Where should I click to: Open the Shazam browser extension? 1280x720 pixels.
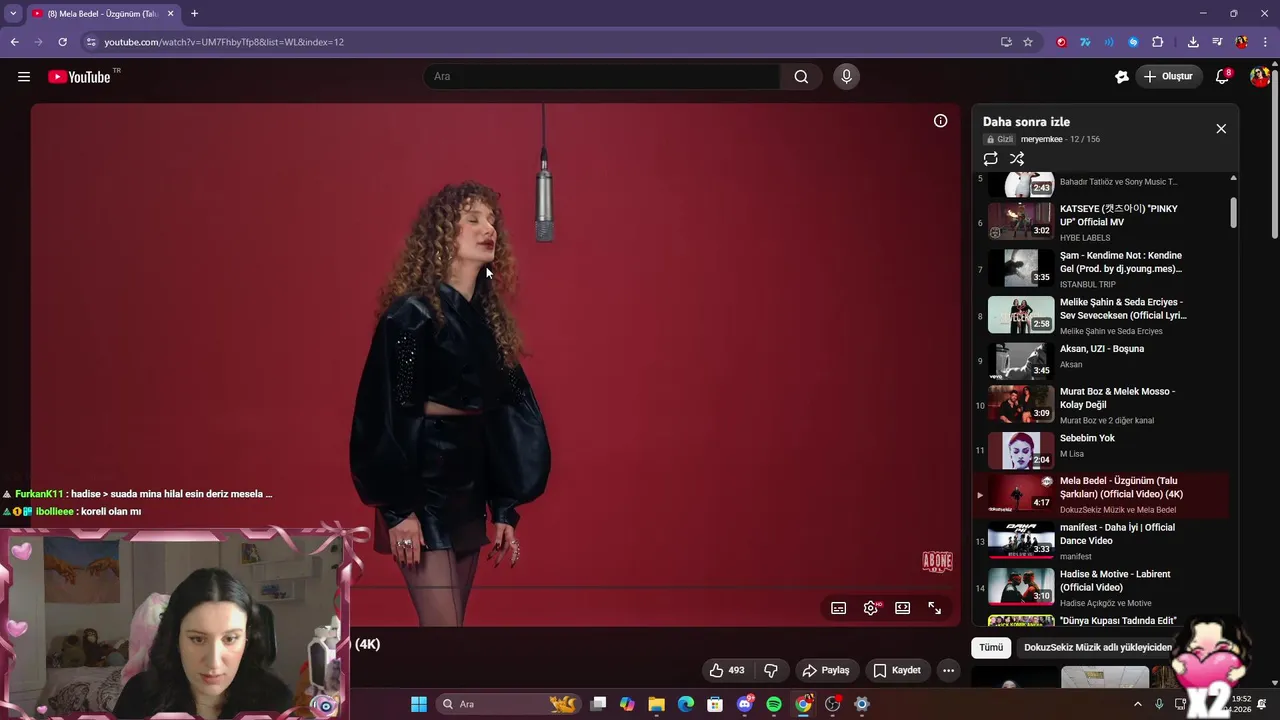(x=1133, y=42)
